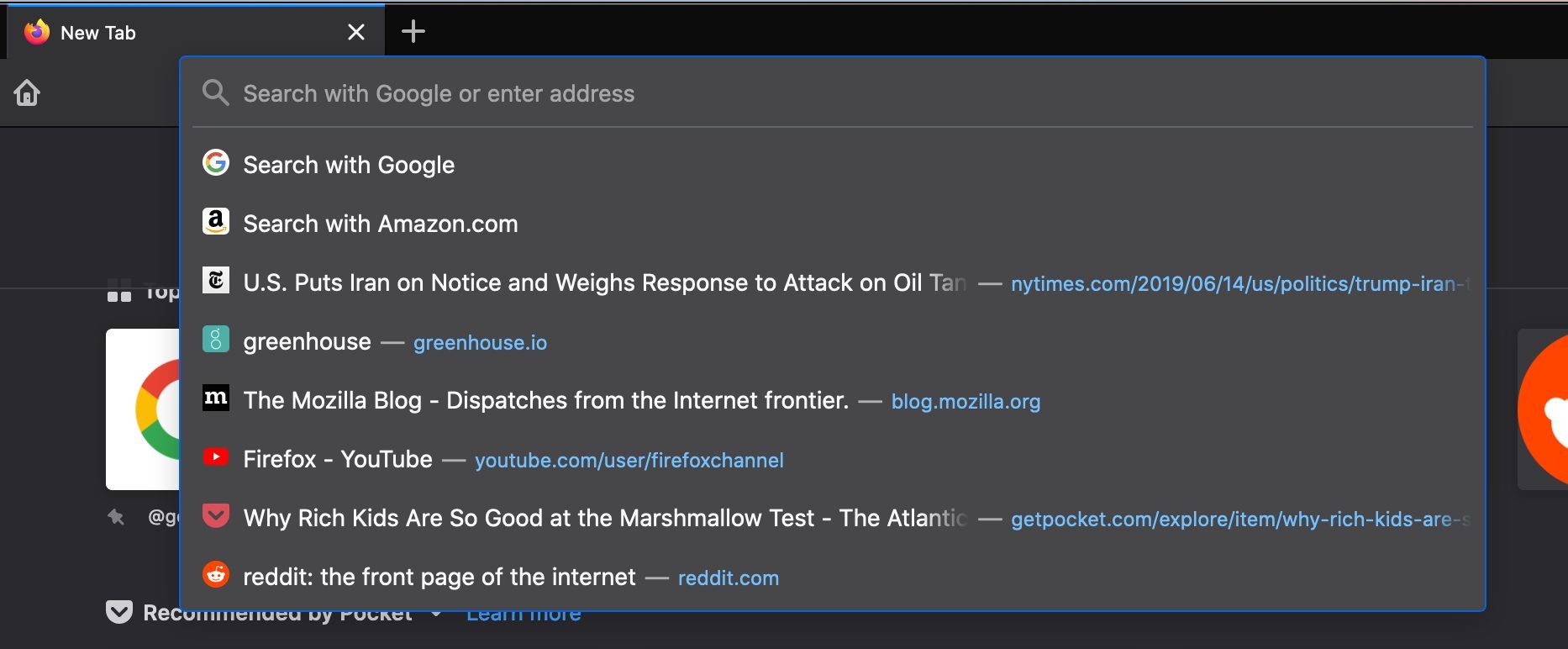The height and width of the screenshot is (649, 1568).
Task: Click the Google top site thumbnail
Action: 143,409
